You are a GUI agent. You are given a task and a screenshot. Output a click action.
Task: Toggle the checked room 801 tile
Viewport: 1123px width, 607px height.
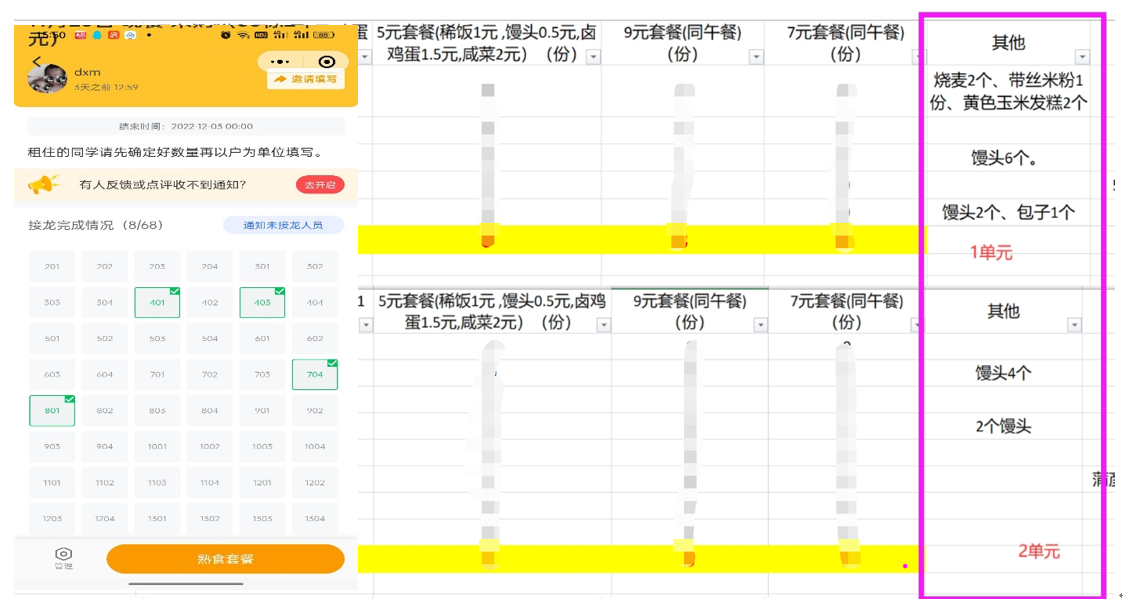[x=52, y=411]
